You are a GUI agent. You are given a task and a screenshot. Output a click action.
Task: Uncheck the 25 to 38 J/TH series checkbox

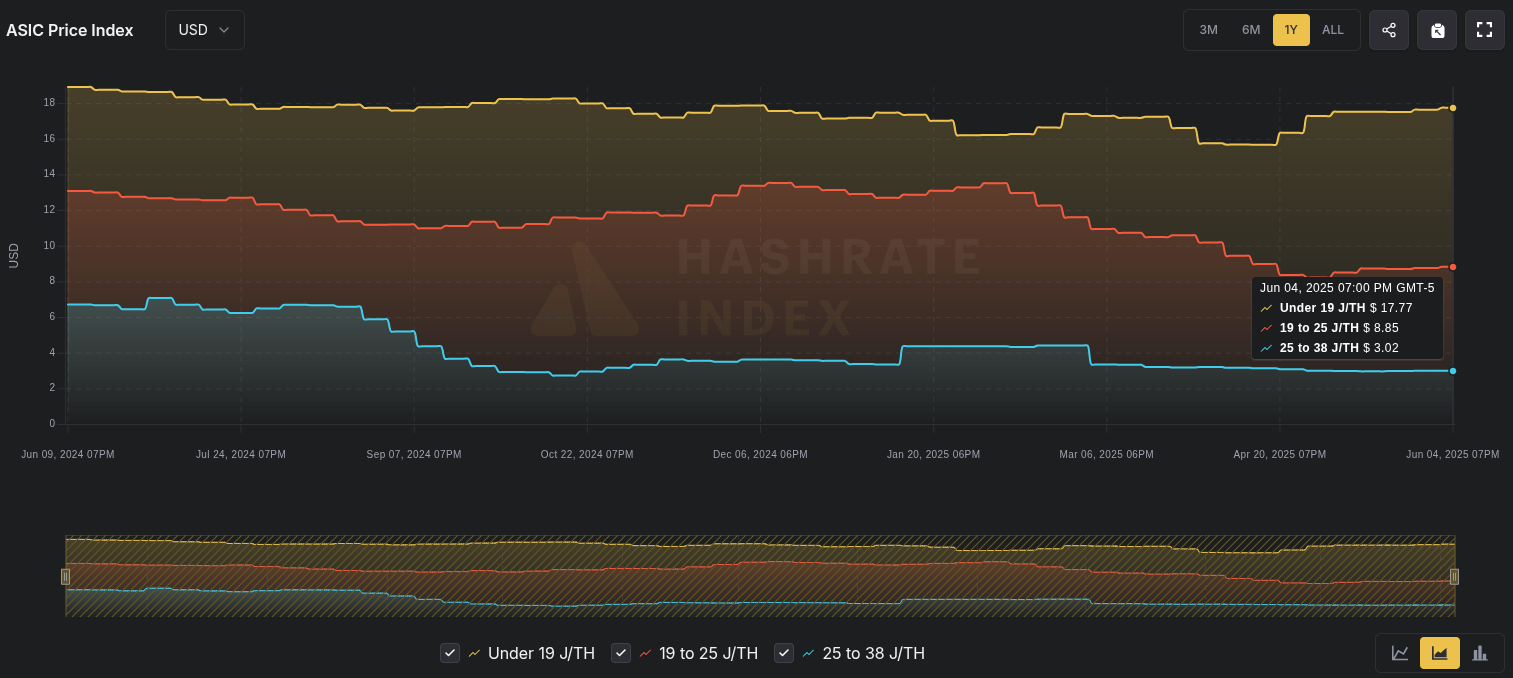(784, 653)
